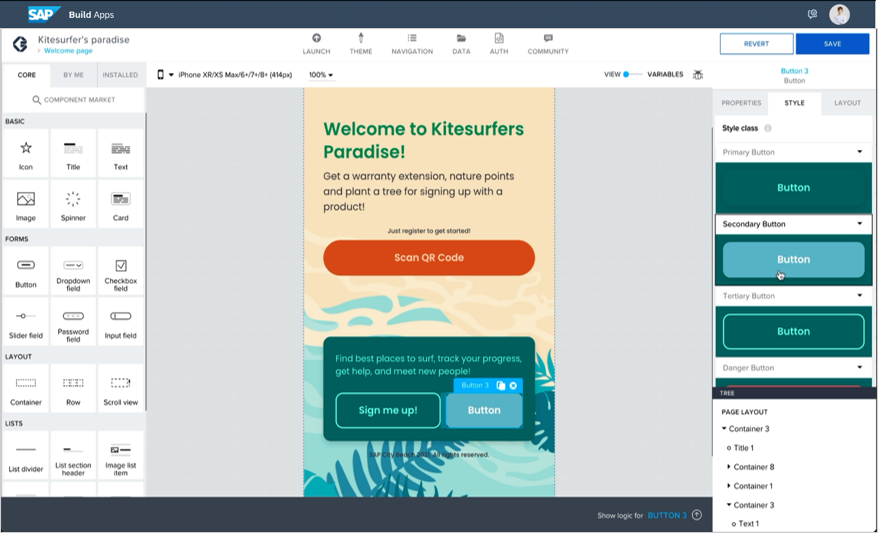
Task: Click the debugger bug icon
Action: (697, 75)
